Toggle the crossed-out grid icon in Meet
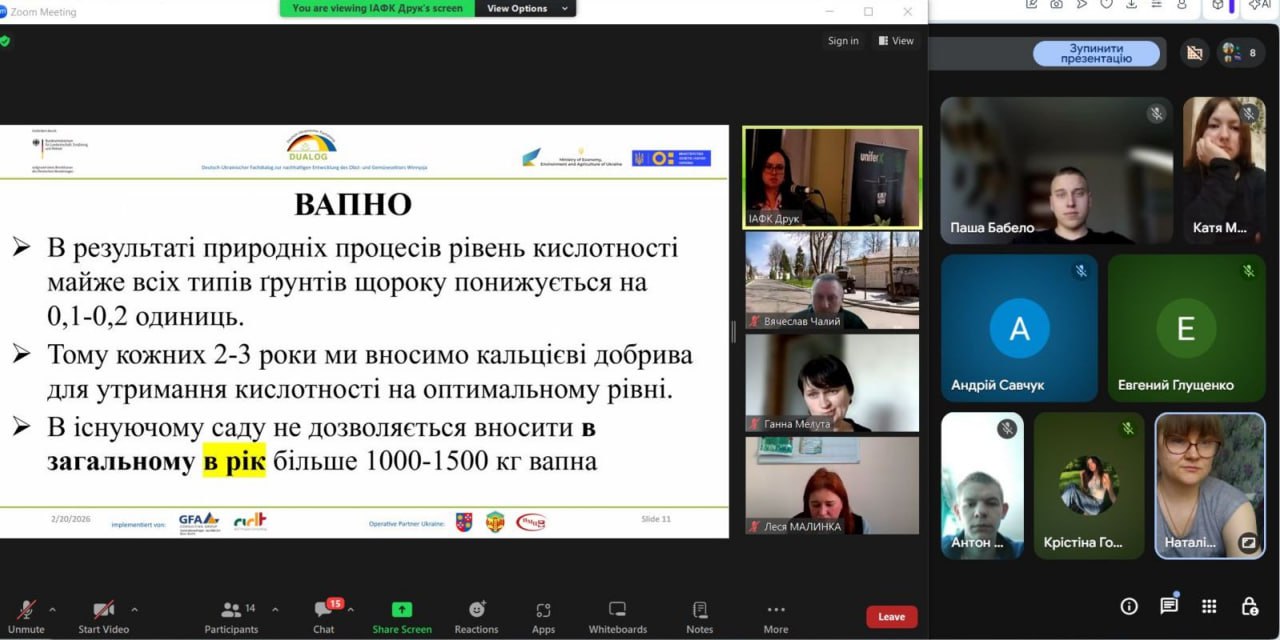Screen dimensions: 1280x640 1194,53
